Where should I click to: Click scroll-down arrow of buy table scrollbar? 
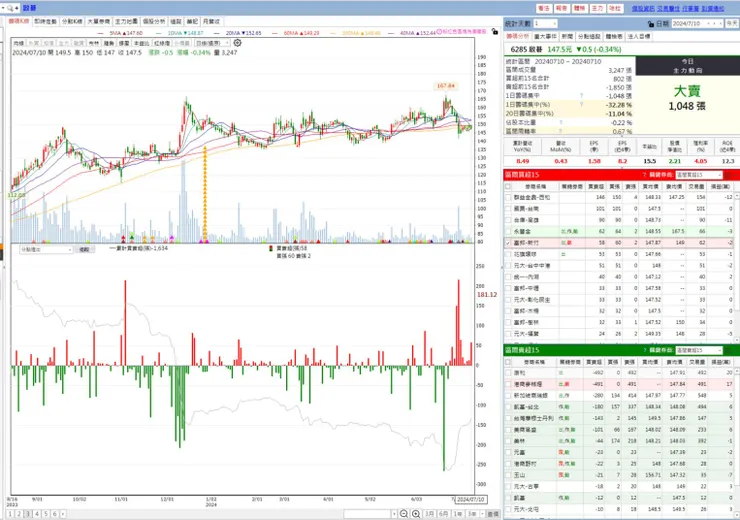coord(737,340)
